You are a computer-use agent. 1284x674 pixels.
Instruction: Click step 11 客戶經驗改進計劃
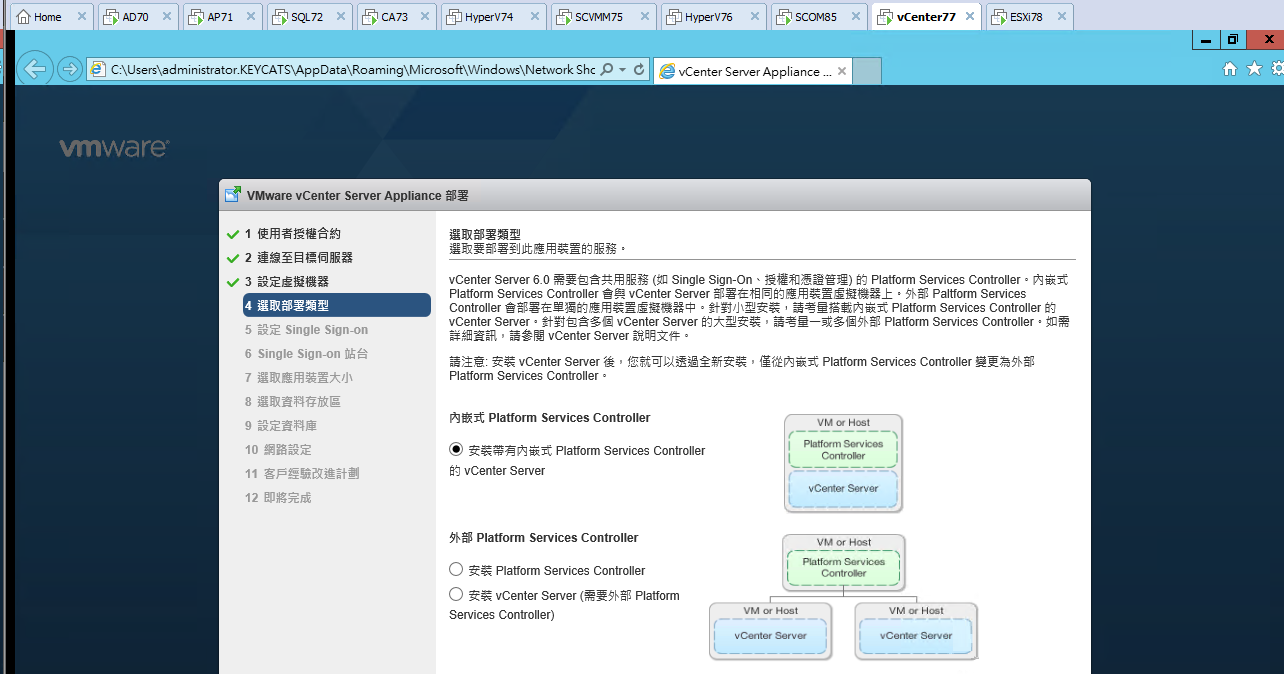tap(301, 474)
